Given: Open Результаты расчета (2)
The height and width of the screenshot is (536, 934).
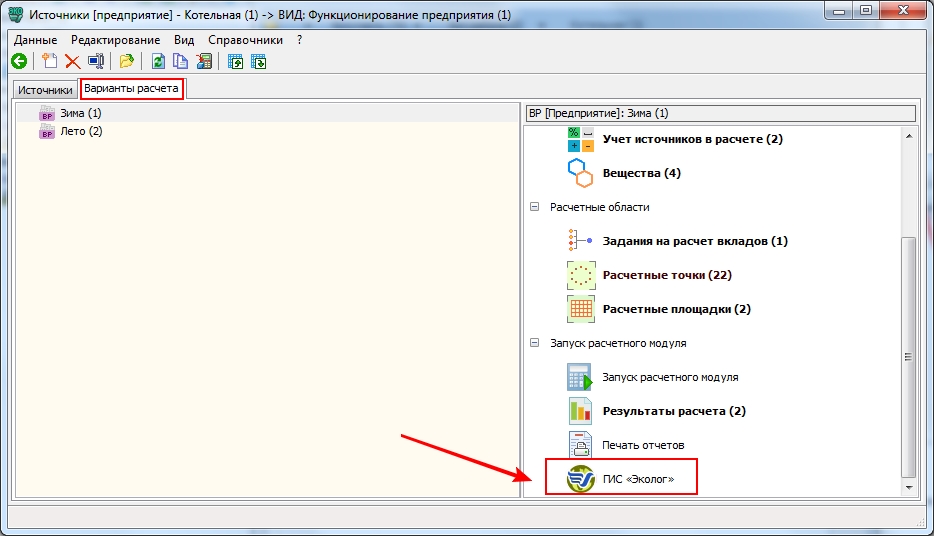Looking at the screenshot, I should click(x=674, y=411).
